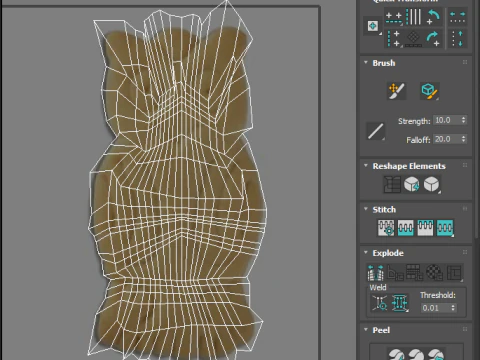The image size is (480, 360).
Task: Click the Relax Until Flat icon
Action: coord(412,184)
